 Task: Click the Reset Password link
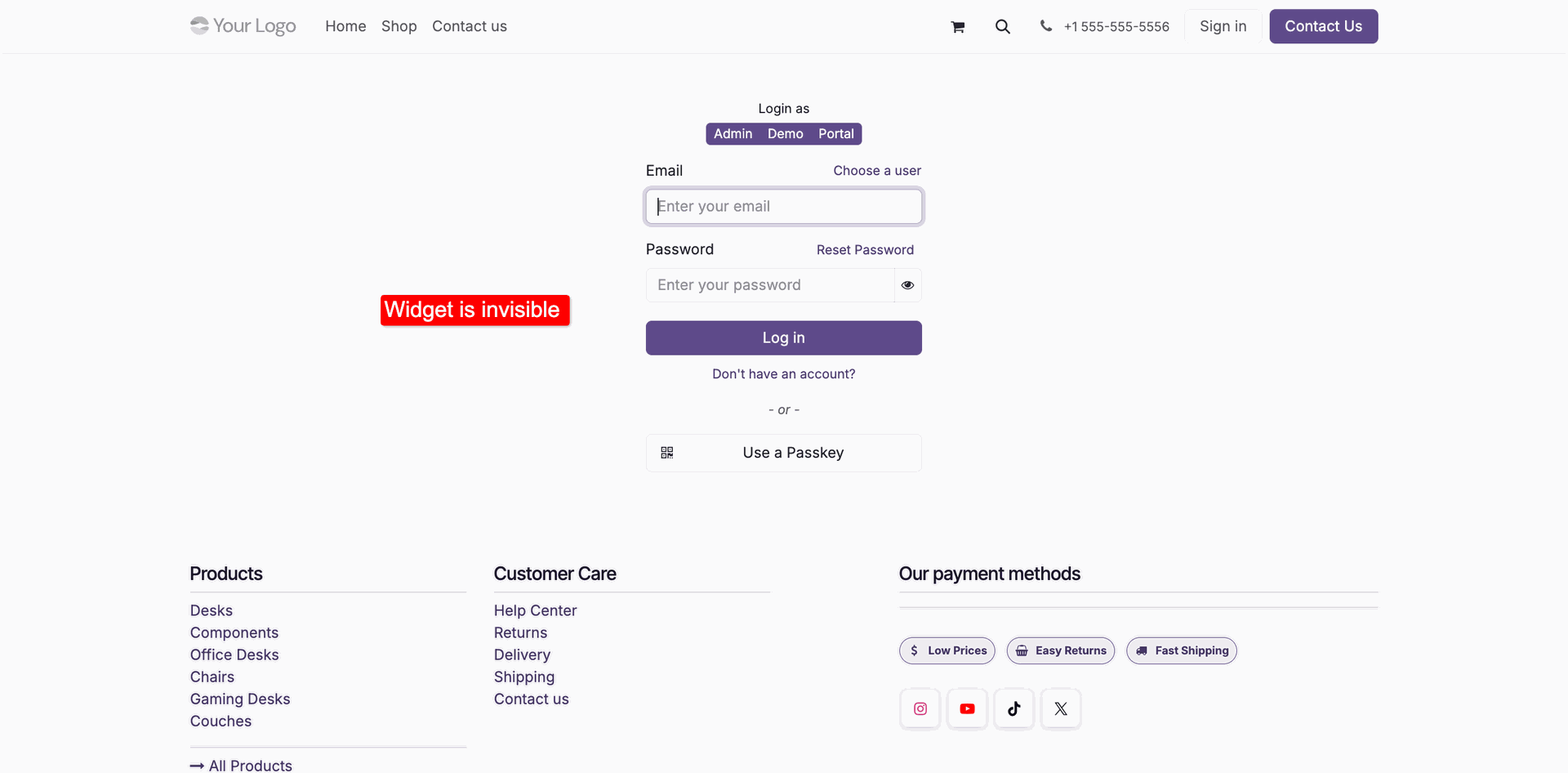[x=865, y=250]
